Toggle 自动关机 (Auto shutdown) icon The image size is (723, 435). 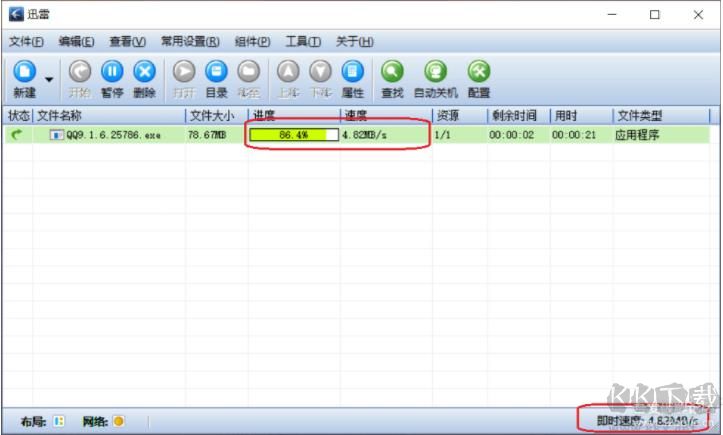pos(436,72)
